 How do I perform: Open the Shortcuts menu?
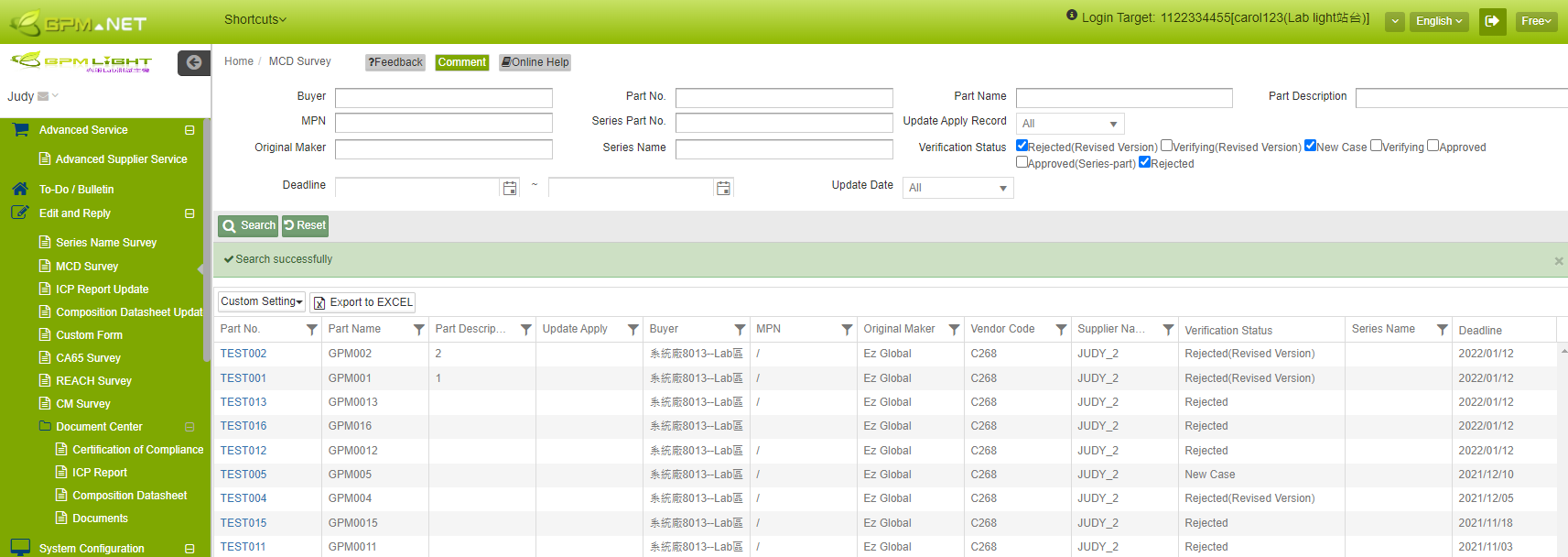tap(255, 19)
